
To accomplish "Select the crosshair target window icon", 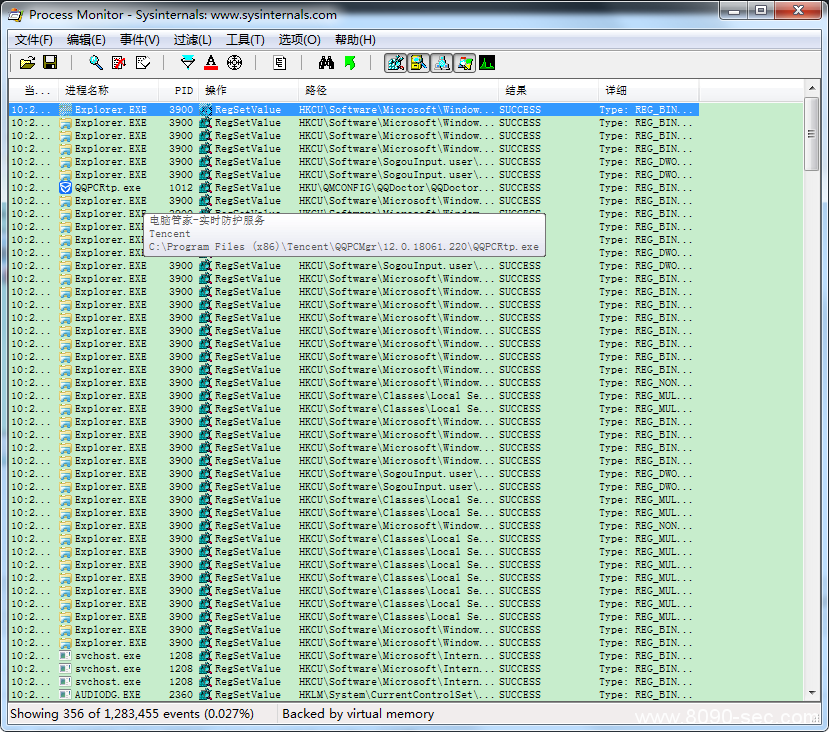I will coord(234,63).
